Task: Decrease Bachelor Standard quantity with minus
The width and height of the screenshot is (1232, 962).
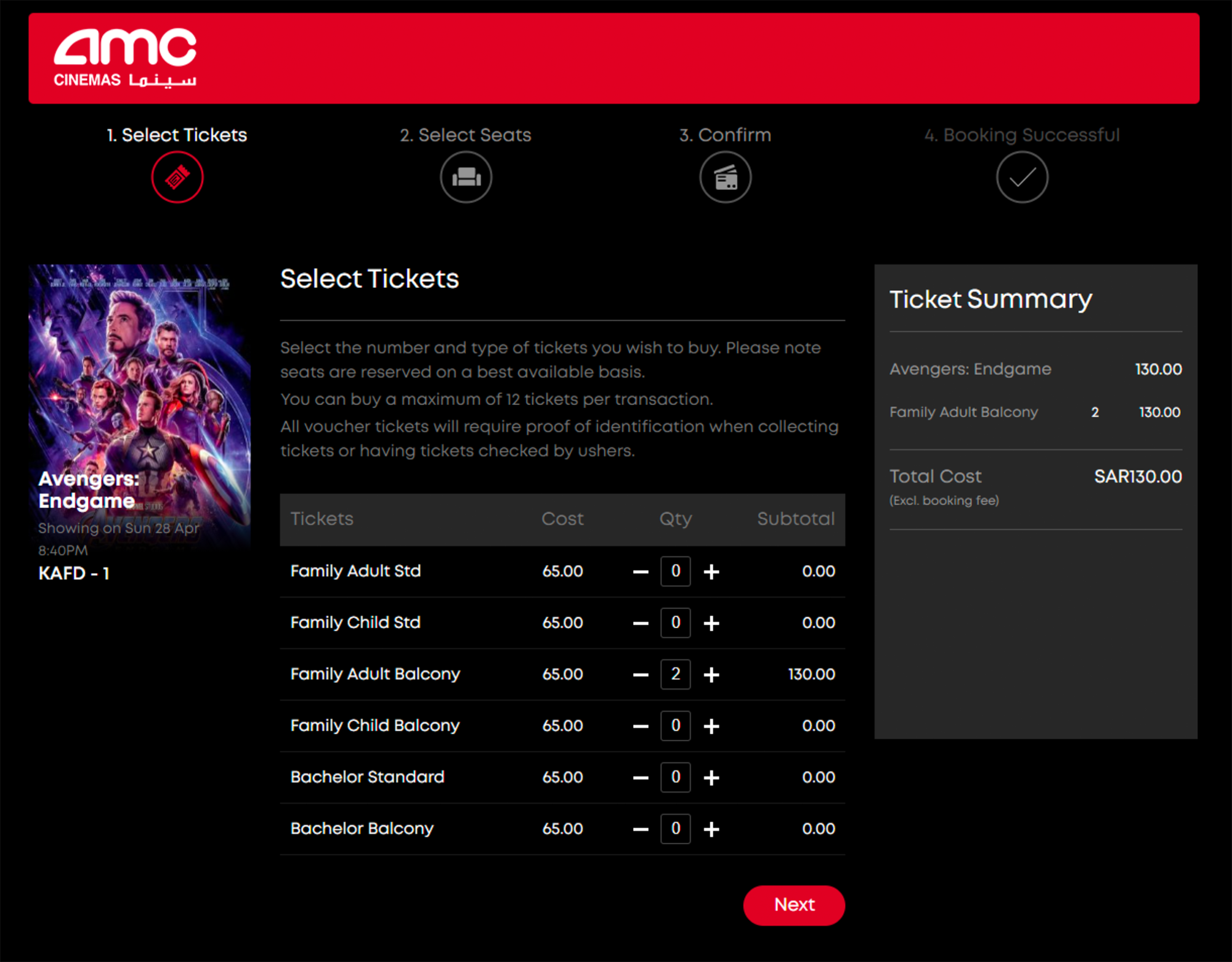Action: click(x=641, y=778)
